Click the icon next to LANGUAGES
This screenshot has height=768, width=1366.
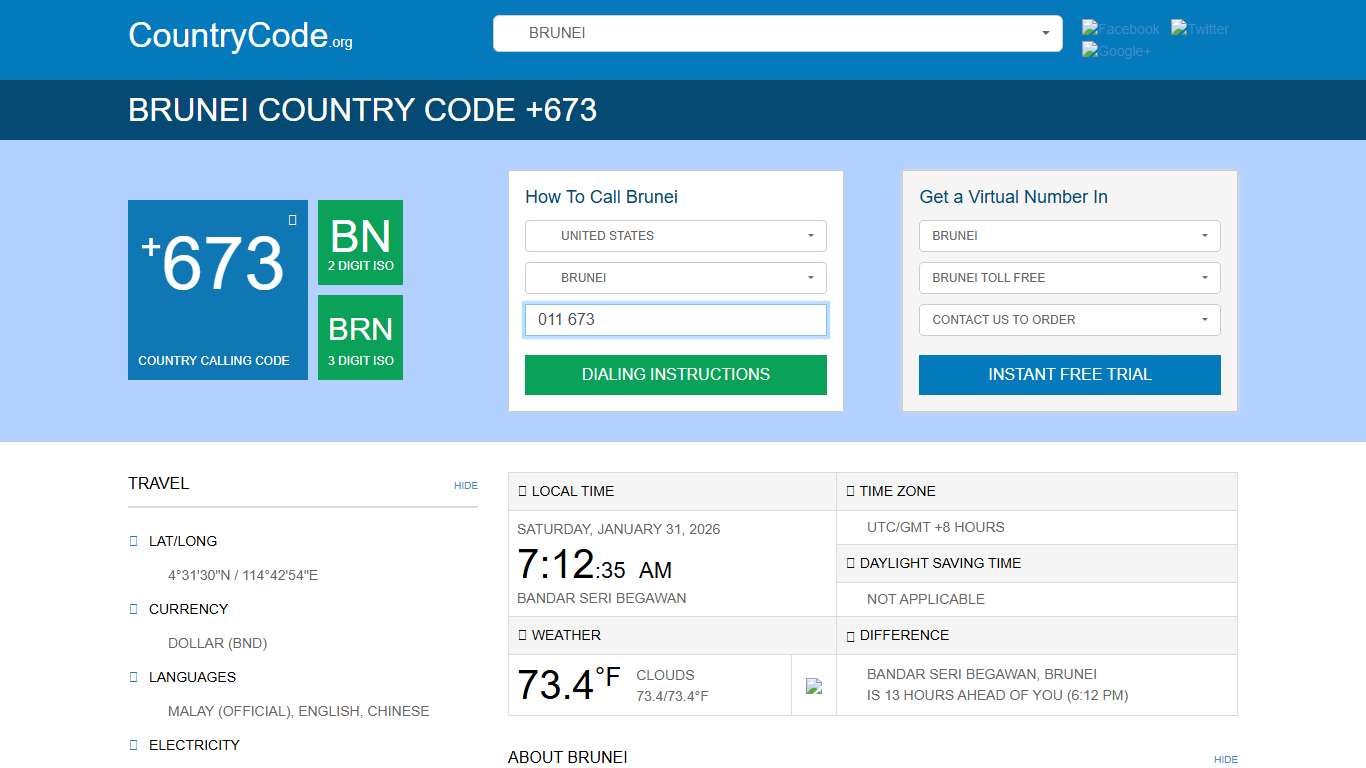pos(133,677)
